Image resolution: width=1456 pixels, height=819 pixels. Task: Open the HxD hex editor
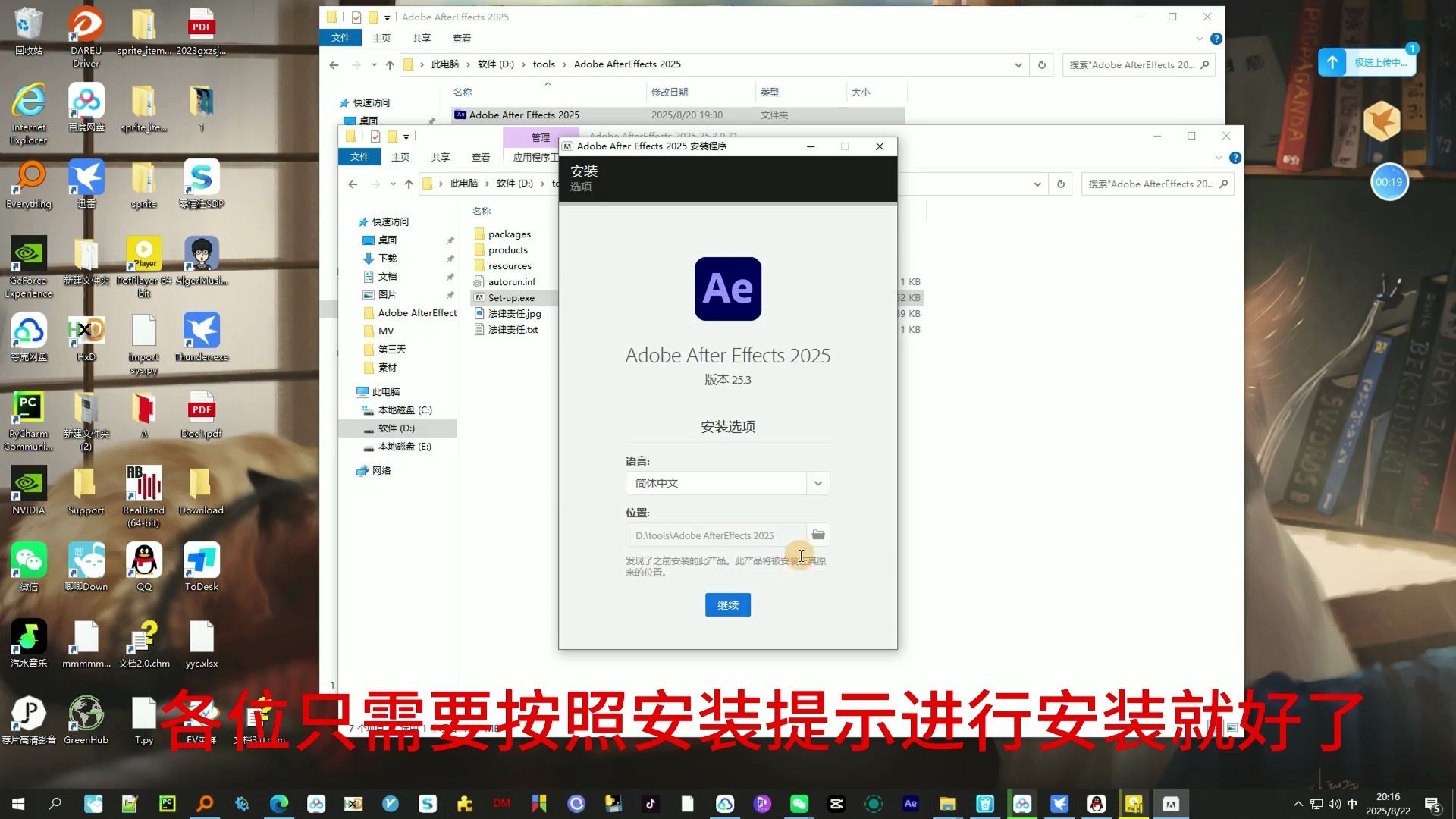coord(86,331)
